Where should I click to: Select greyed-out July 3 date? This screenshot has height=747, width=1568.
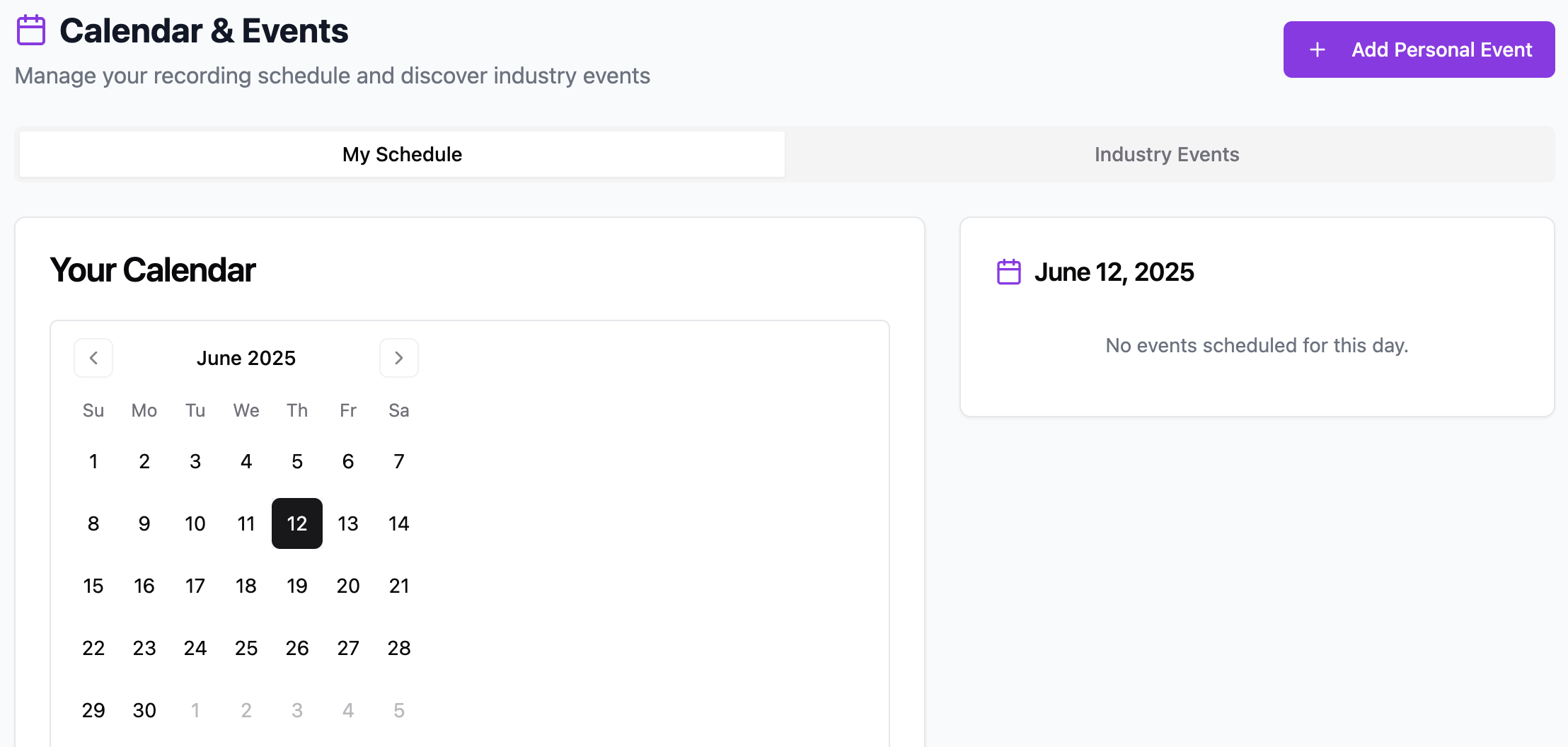pyautogui.click(x=297, y=710)
